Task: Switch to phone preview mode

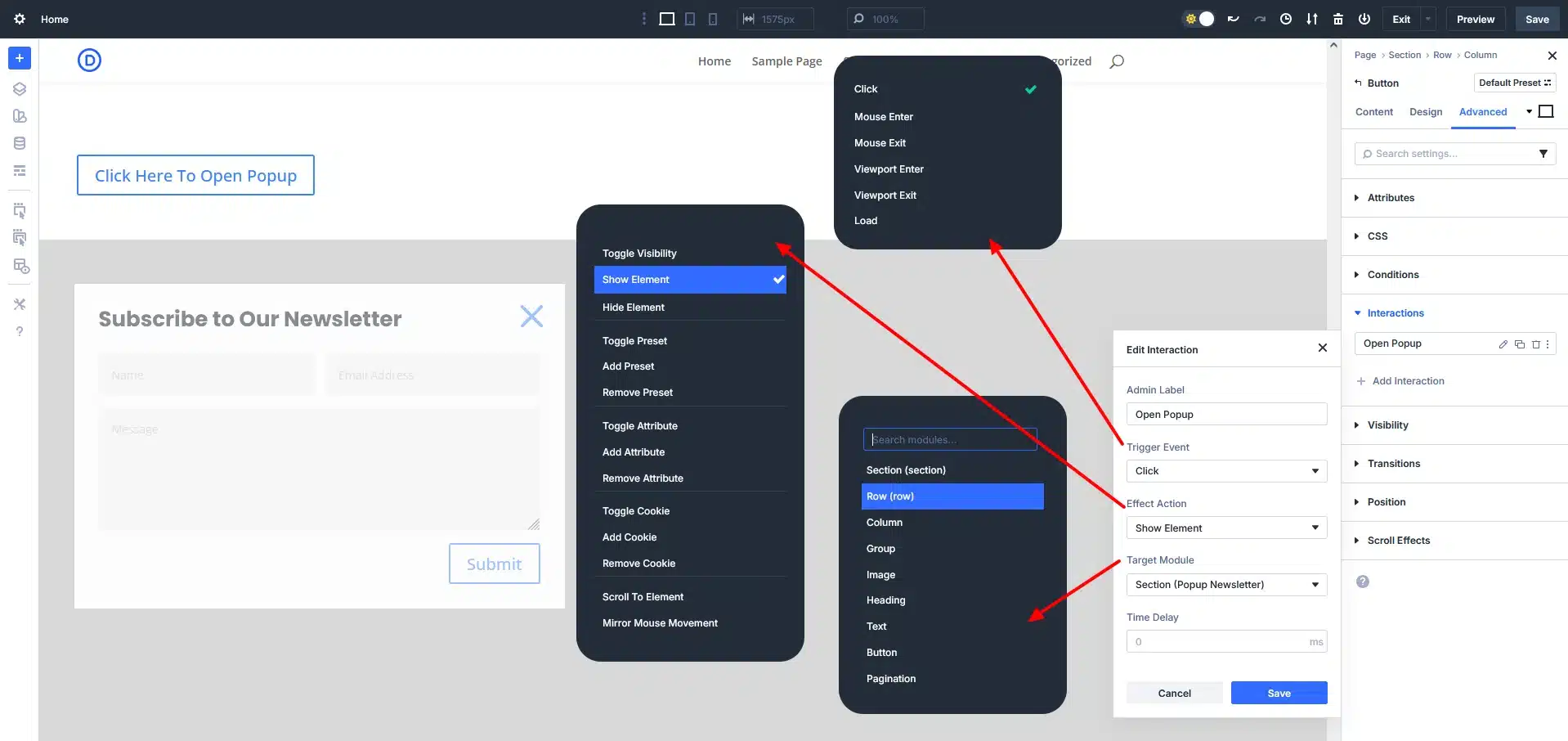Action: tap(712, 19)
